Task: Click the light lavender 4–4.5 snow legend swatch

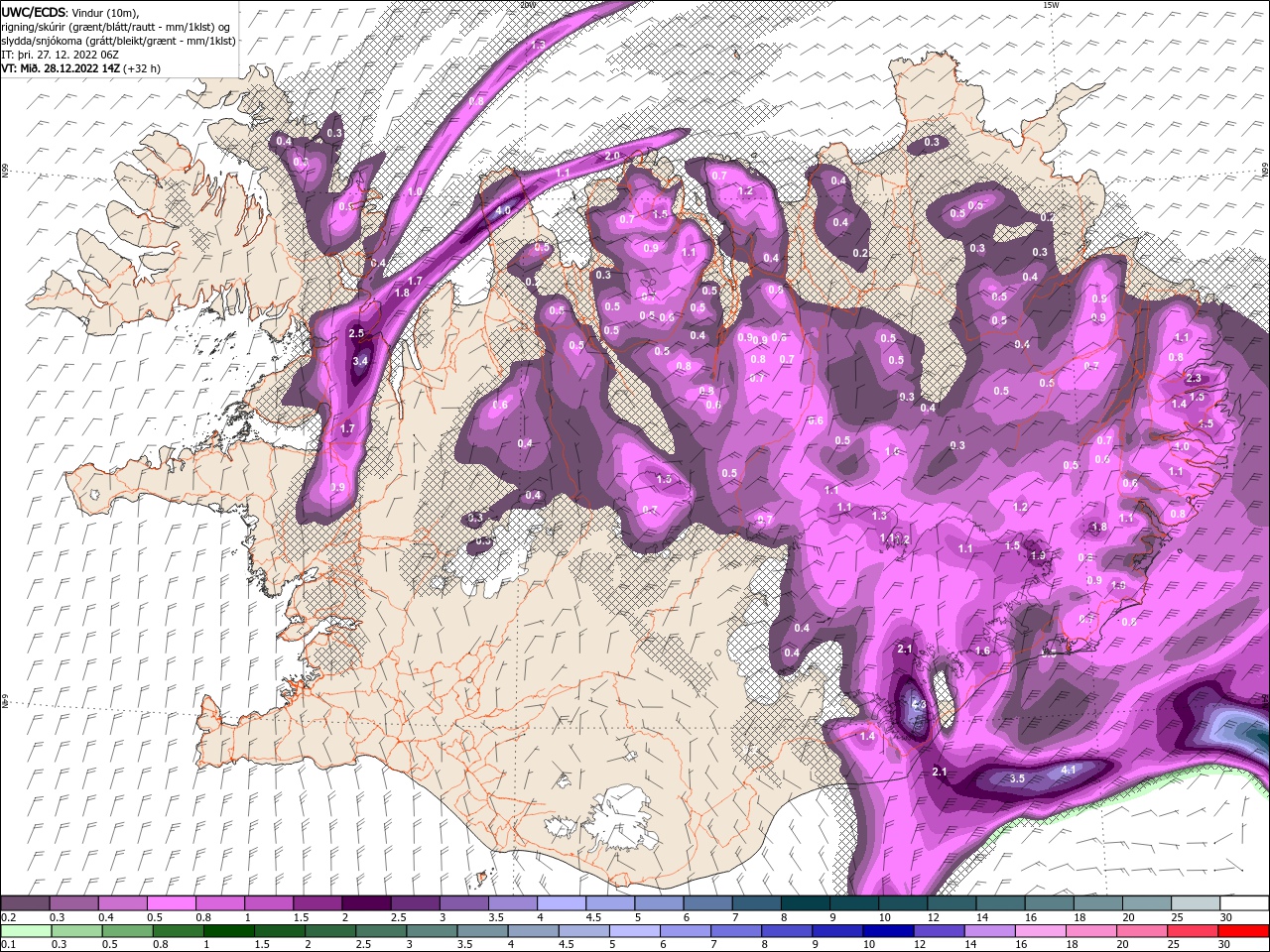Action: (561, 903)
